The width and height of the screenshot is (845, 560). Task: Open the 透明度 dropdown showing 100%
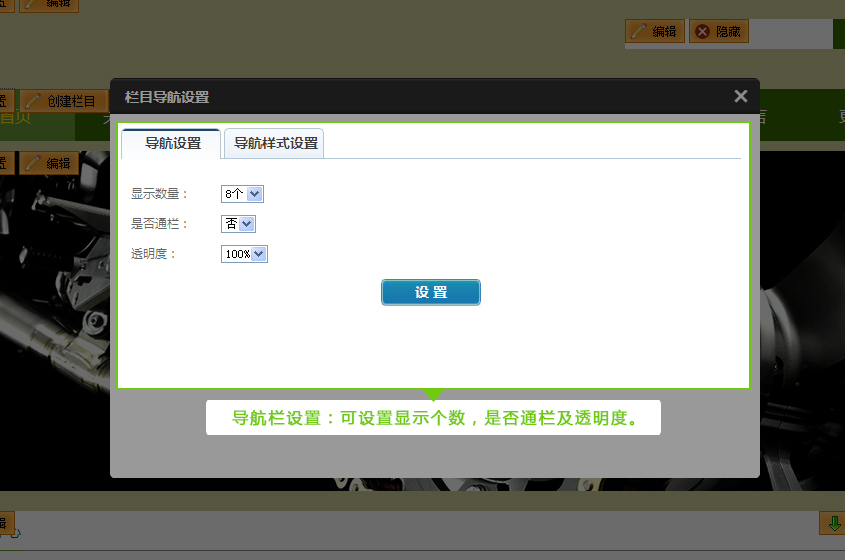tap(244, 254)
